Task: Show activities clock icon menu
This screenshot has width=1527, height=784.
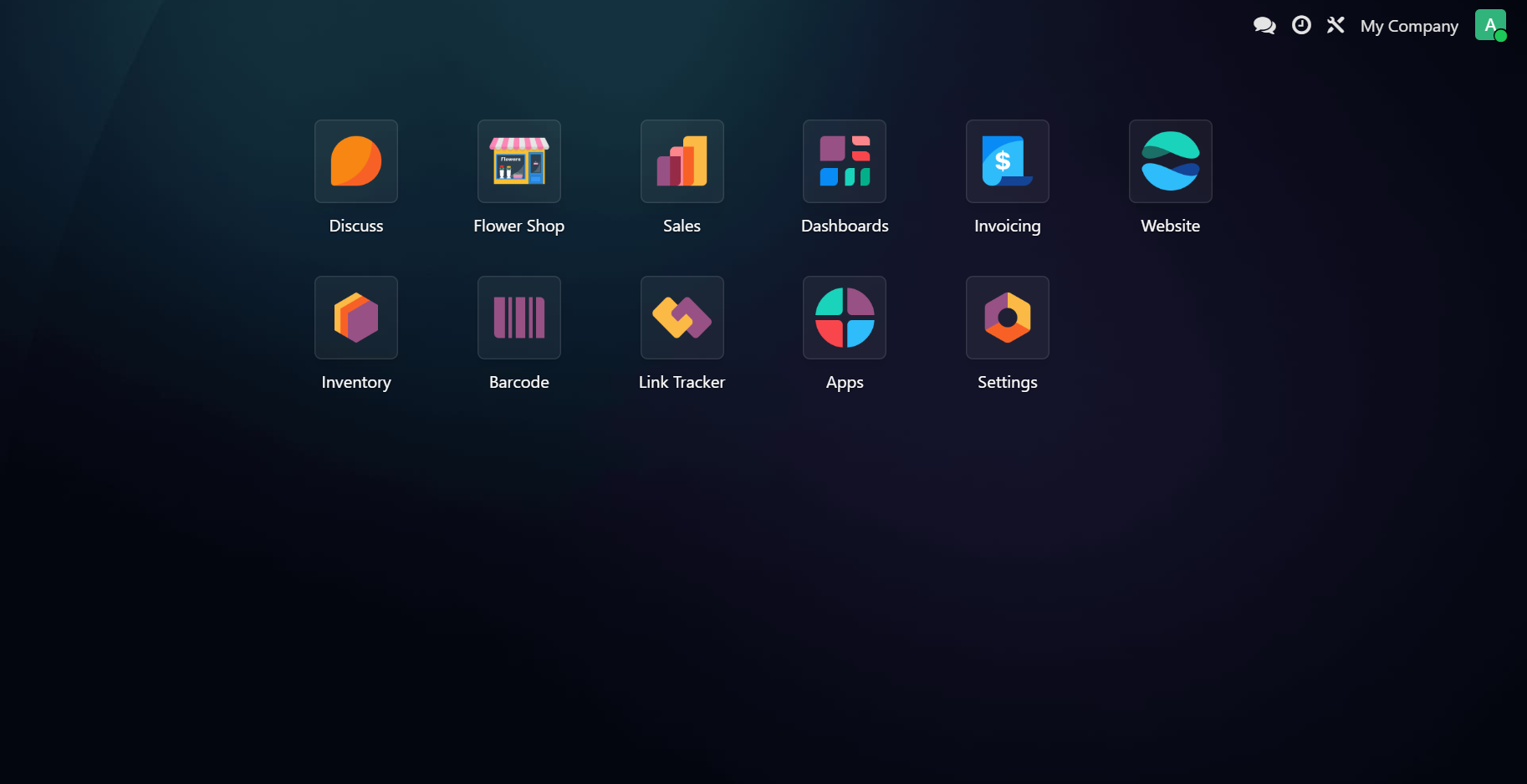Action: tap(1301, 26)
